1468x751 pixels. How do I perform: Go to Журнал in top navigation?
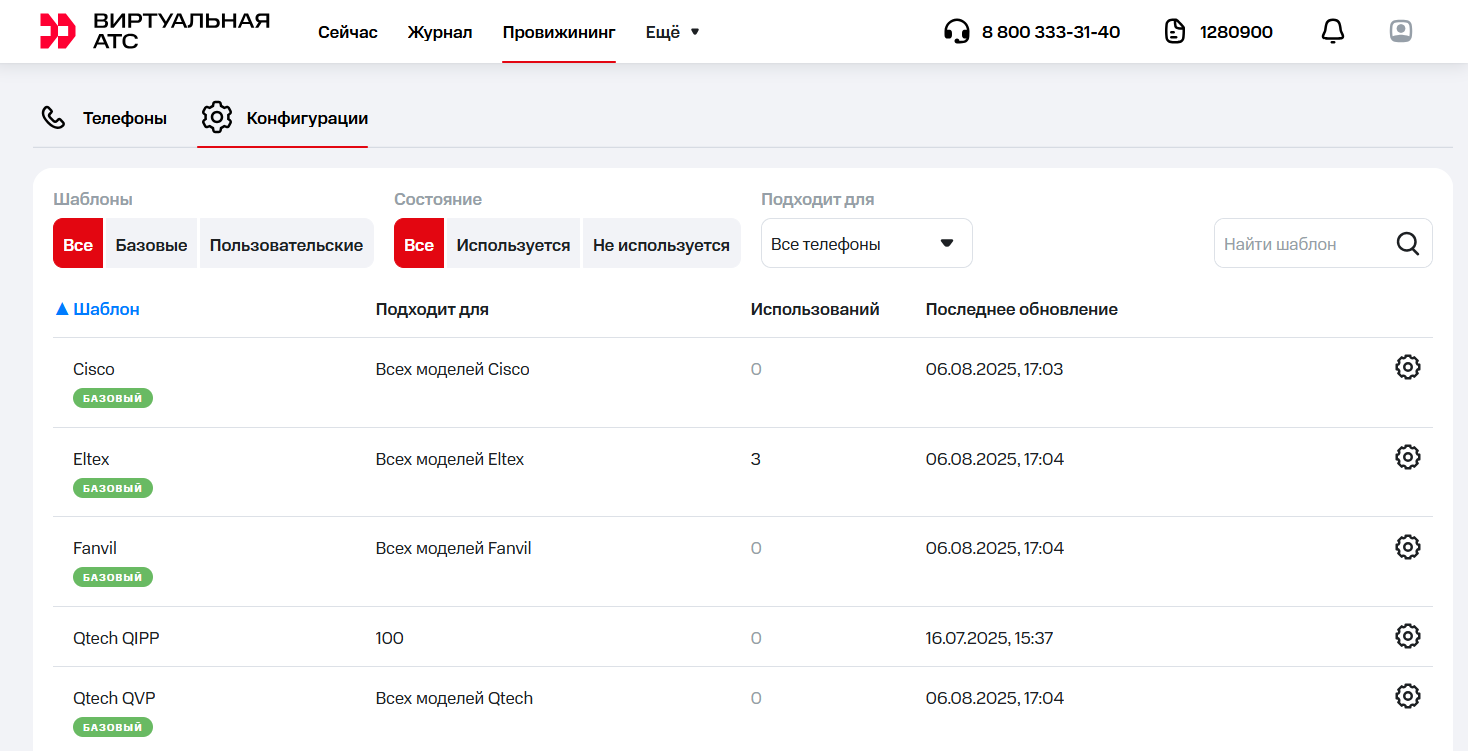pyautogui.click(x=440, y=32)
